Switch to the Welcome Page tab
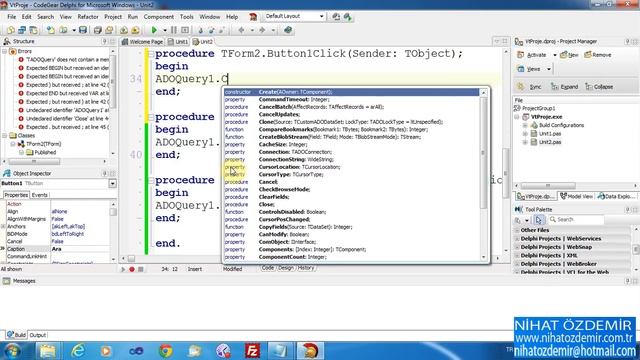 [142, 42]
